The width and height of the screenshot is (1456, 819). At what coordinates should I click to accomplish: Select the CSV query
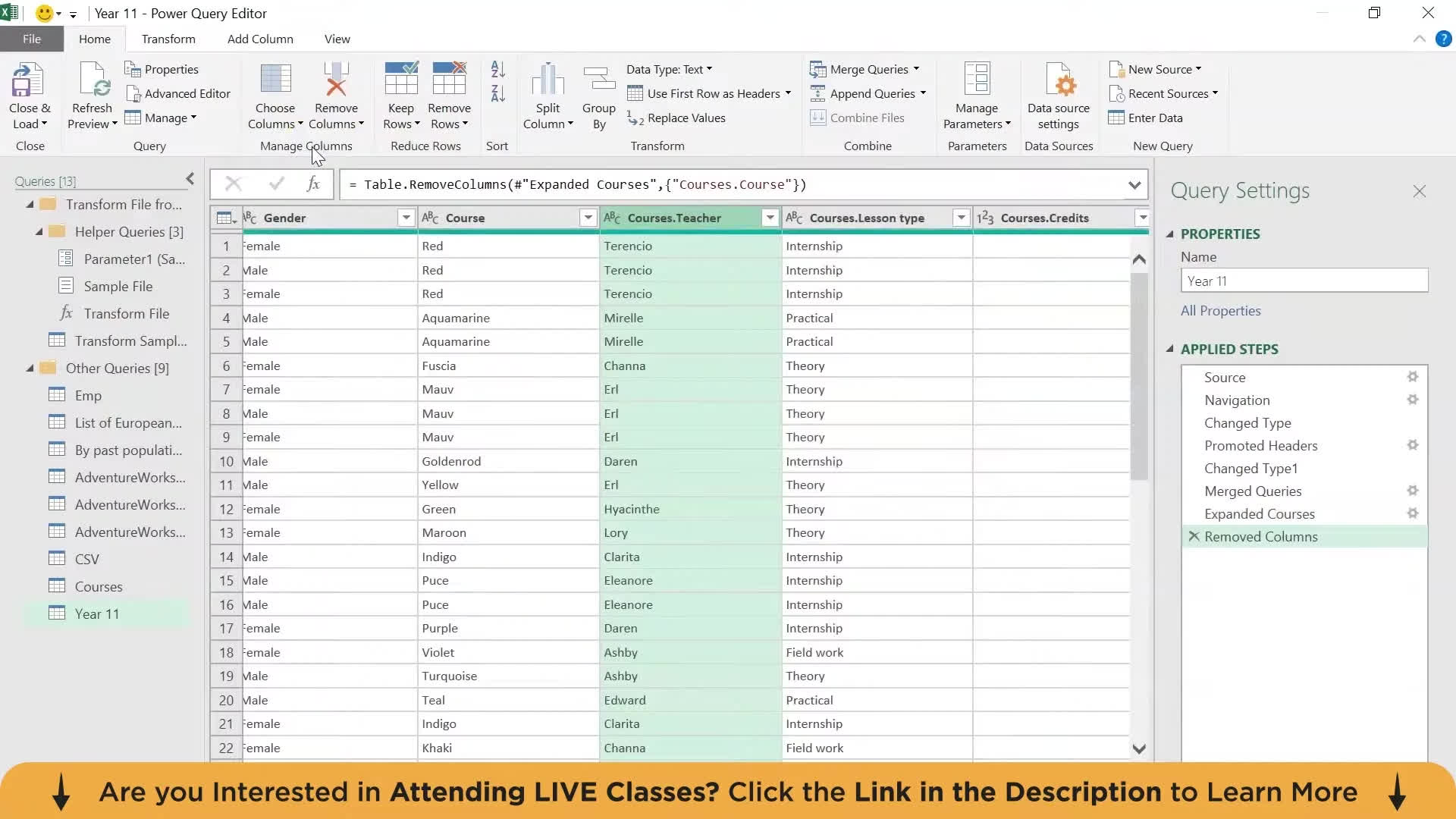[x=106, y=559]
